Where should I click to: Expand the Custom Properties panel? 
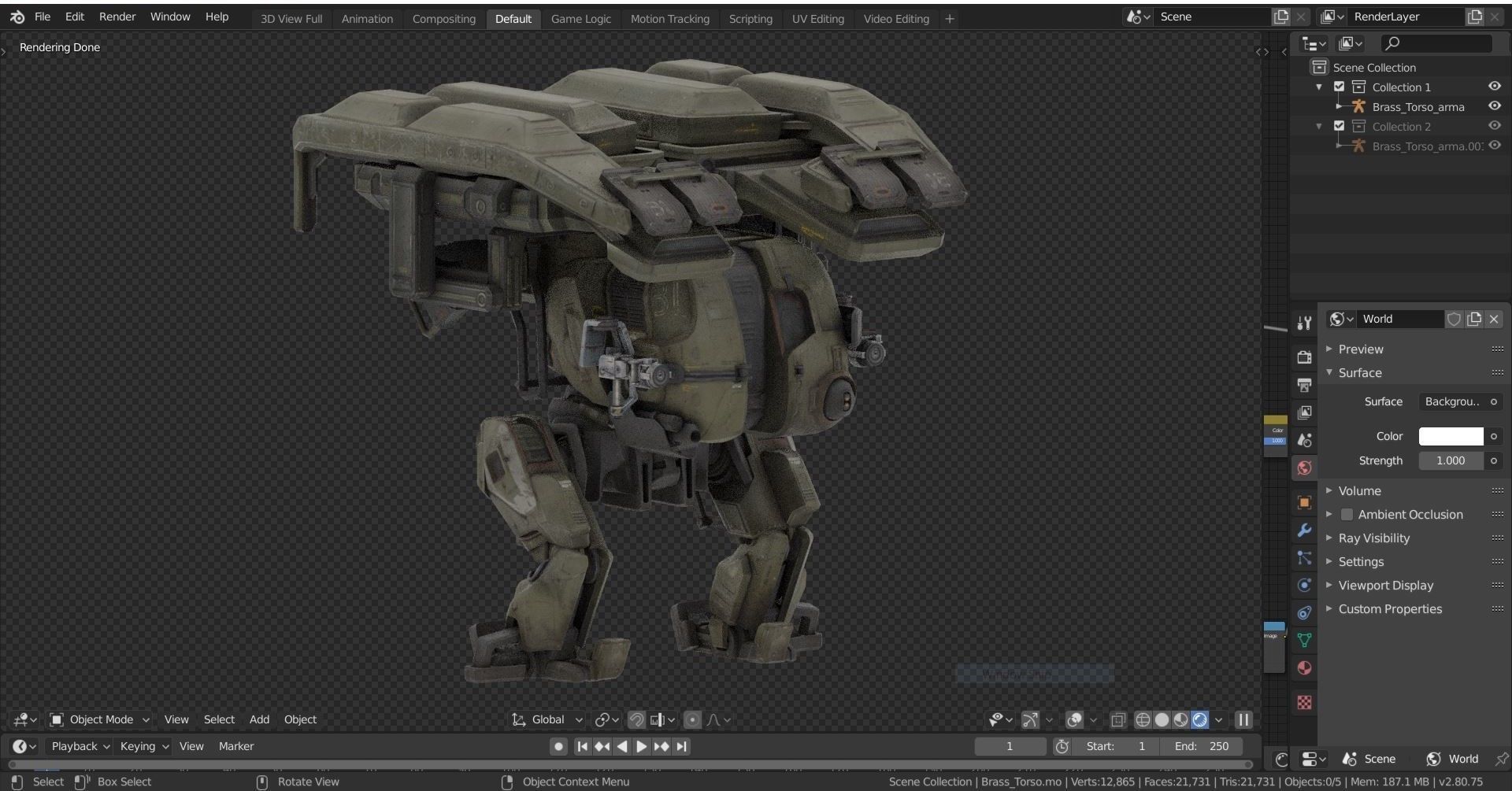(1390, 608)
